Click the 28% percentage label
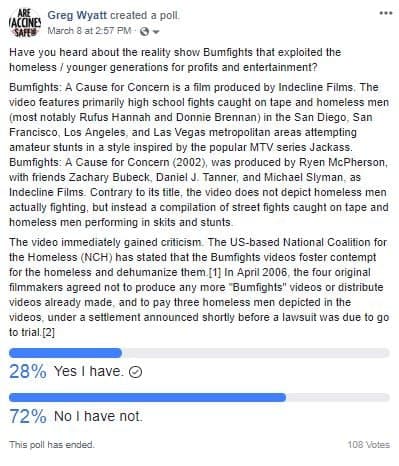 pos(28,371)
